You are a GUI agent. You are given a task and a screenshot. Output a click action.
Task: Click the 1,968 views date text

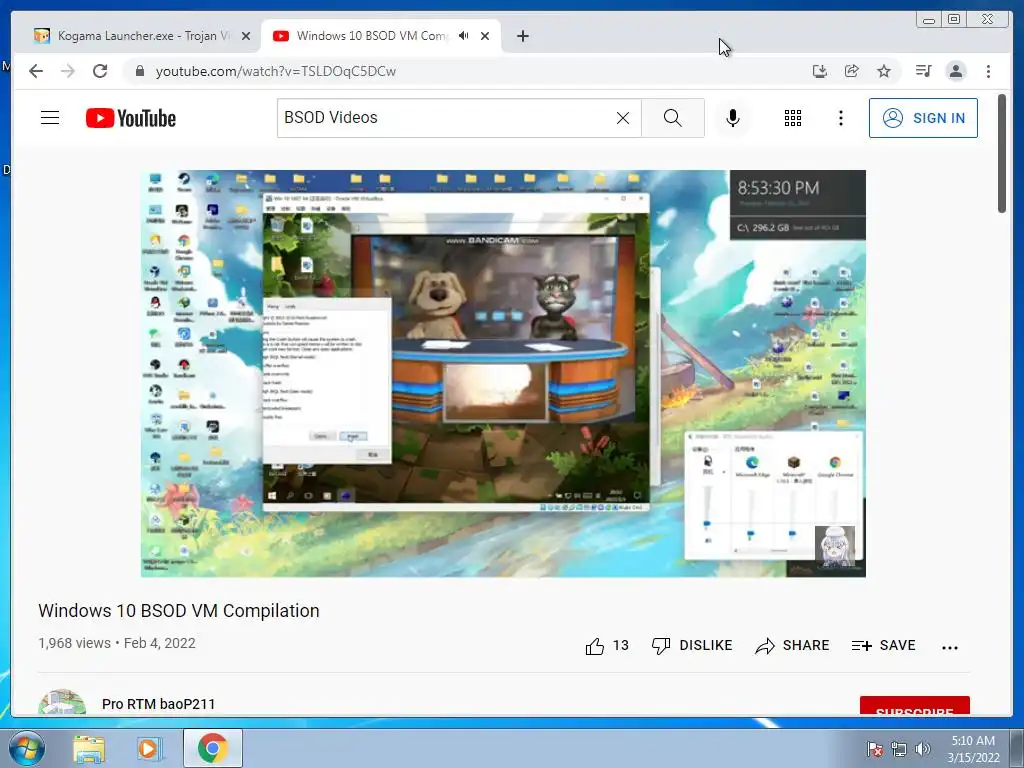(x=117, y=643)
